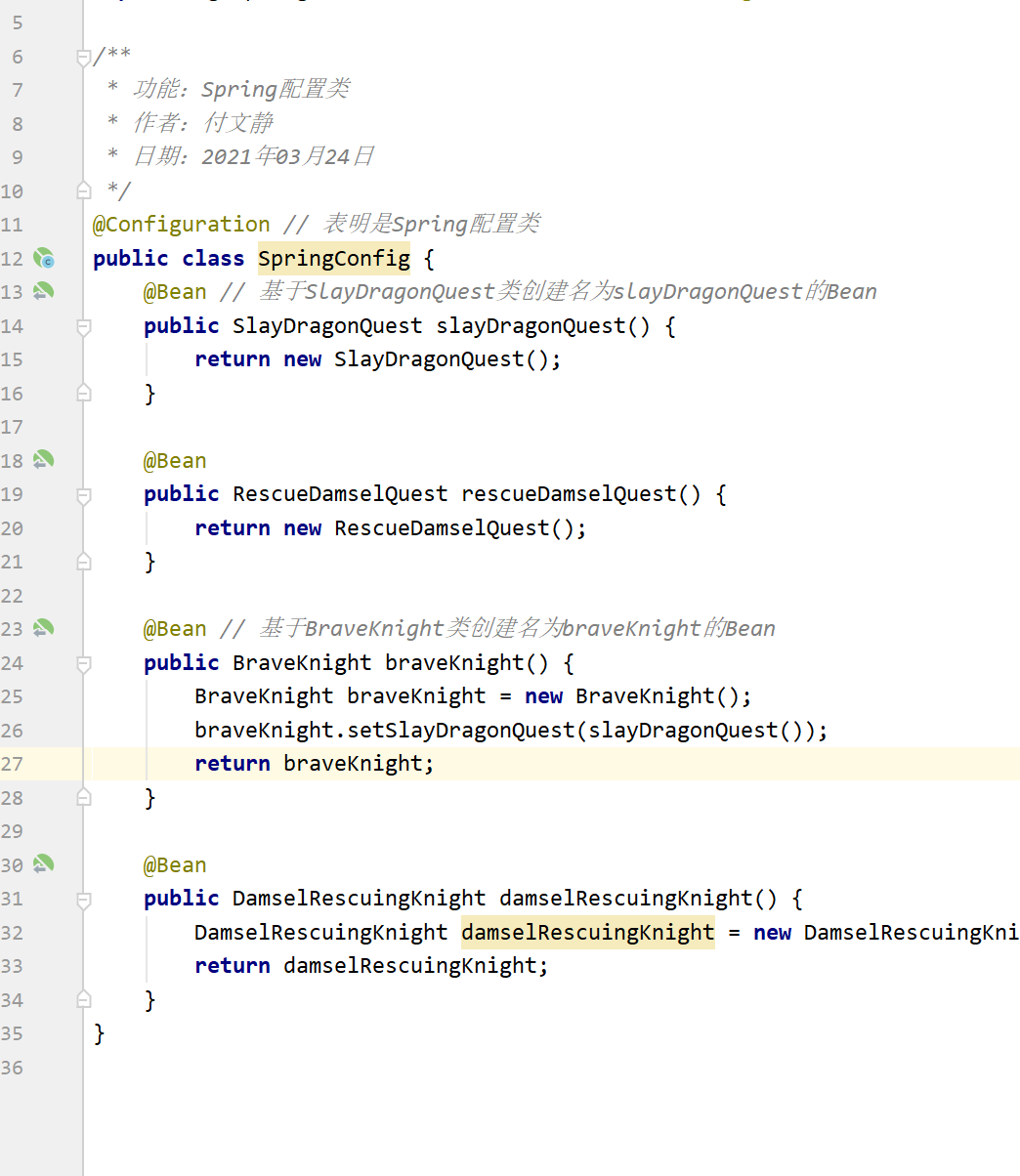Click the braveKnight() method name on line 24
This screenshot has width=1020, height=1176.
[x=467, y=663]
